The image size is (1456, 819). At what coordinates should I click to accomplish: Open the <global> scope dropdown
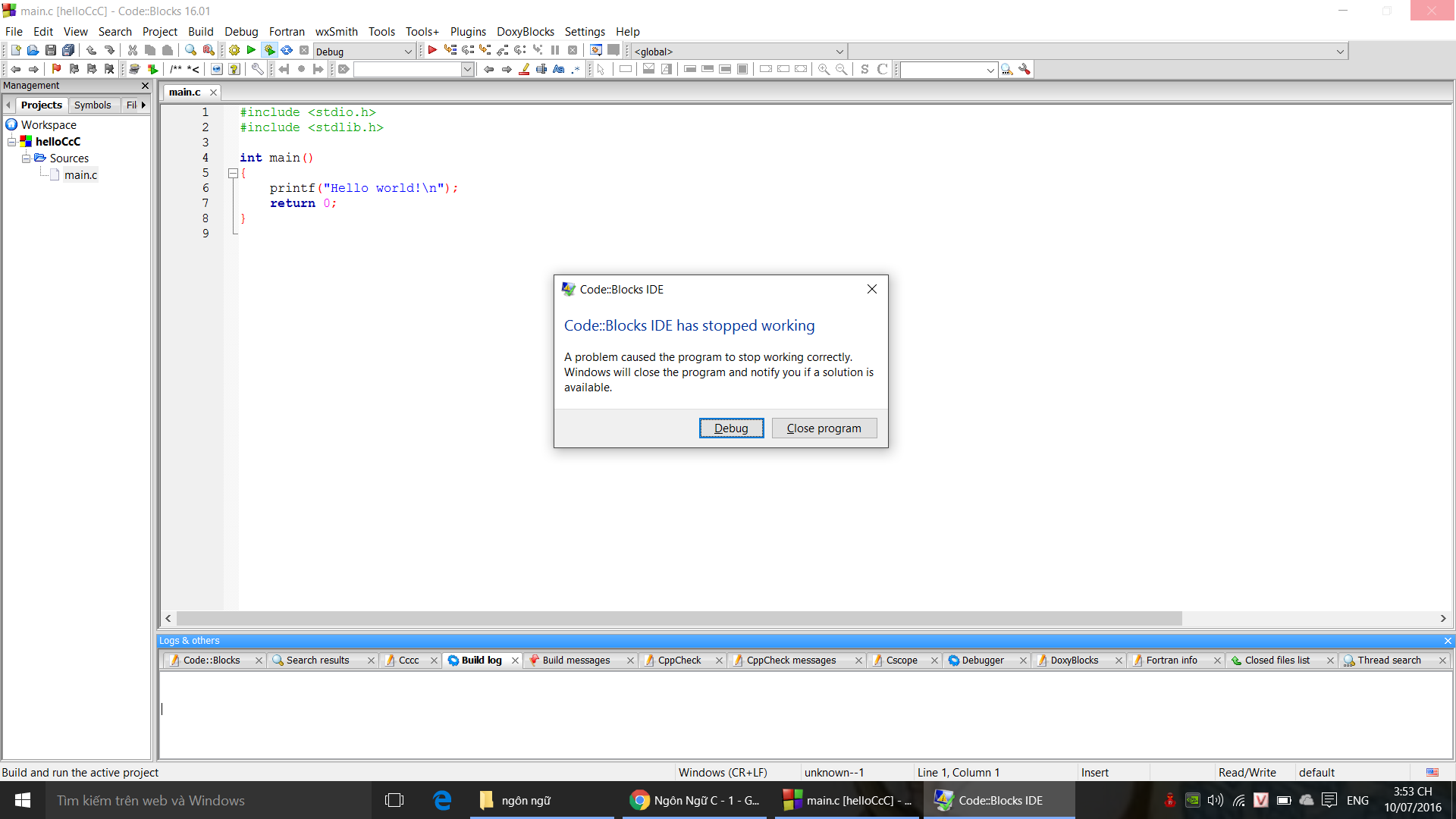[x=839, y=52]
